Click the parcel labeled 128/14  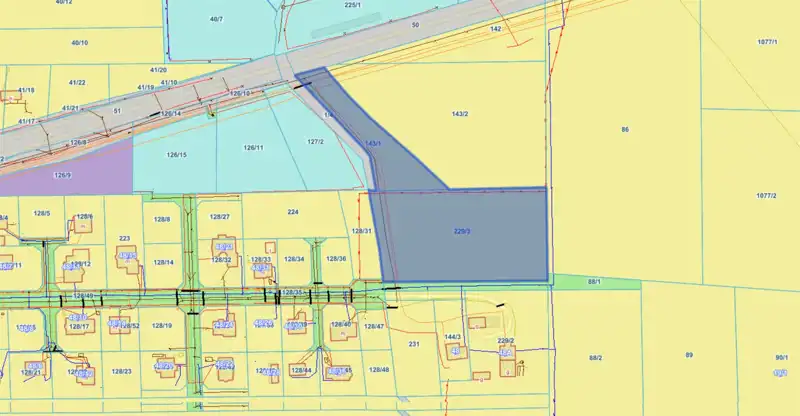click(164, 262)
